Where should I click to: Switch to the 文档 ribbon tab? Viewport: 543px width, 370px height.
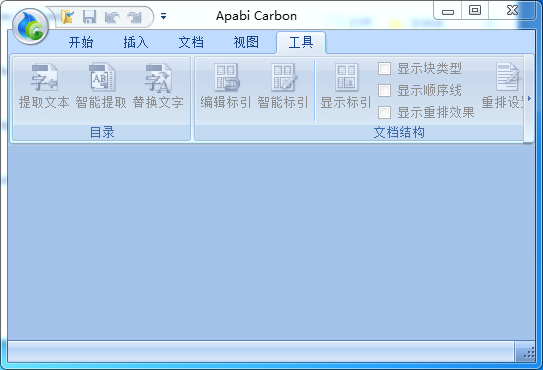pyautogui.click(x=191, y=42)
